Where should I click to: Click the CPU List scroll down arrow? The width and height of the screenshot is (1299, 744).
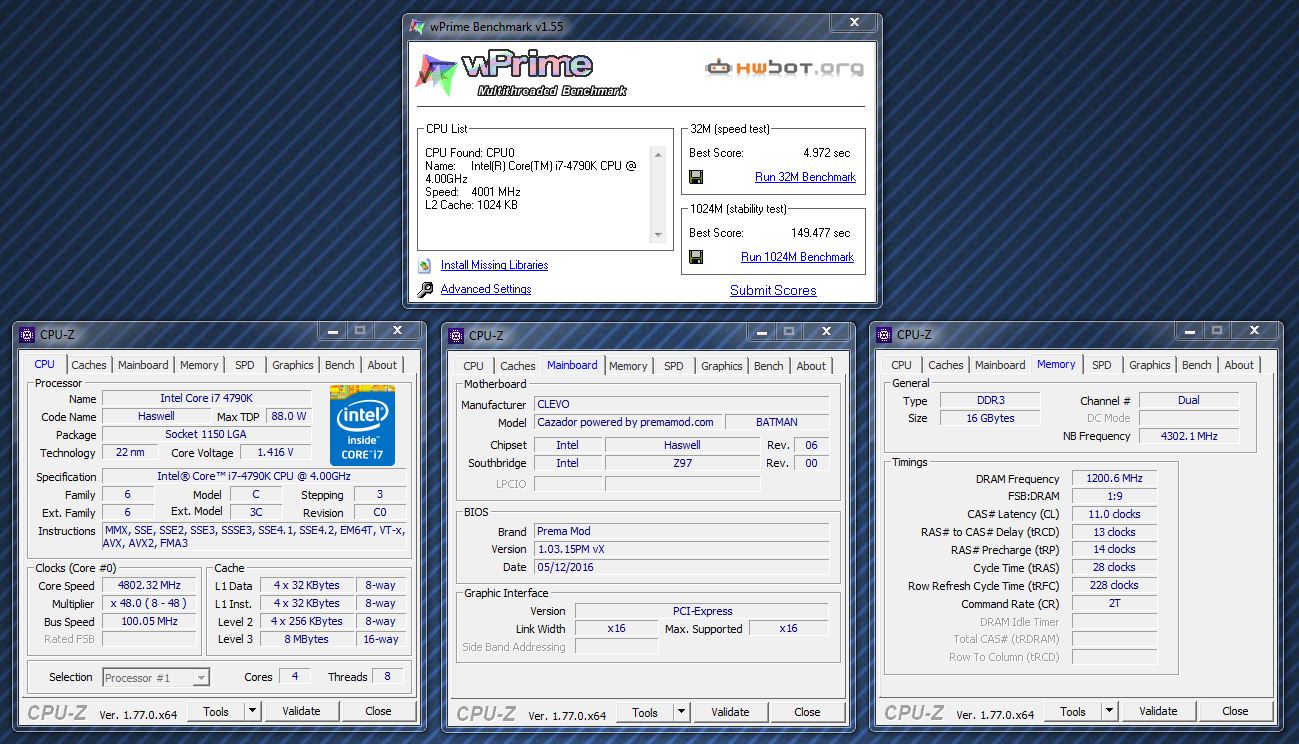[658, 234]
